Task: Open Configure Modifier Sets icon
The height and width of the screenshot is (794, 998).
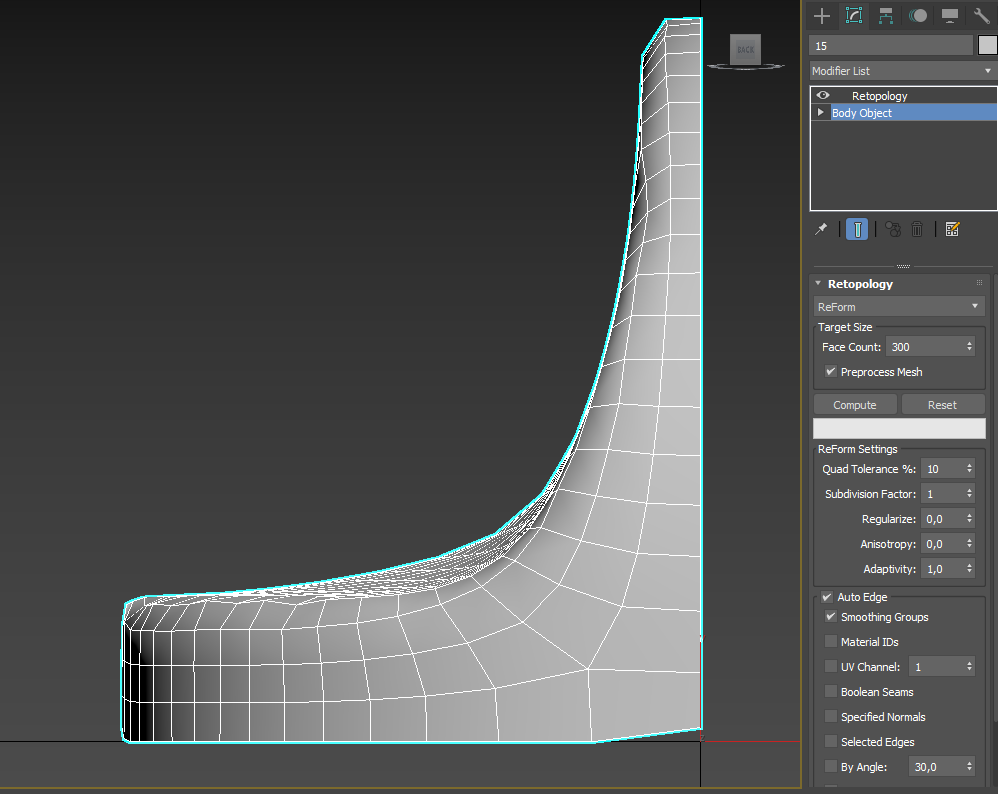Action: point(952,230)
